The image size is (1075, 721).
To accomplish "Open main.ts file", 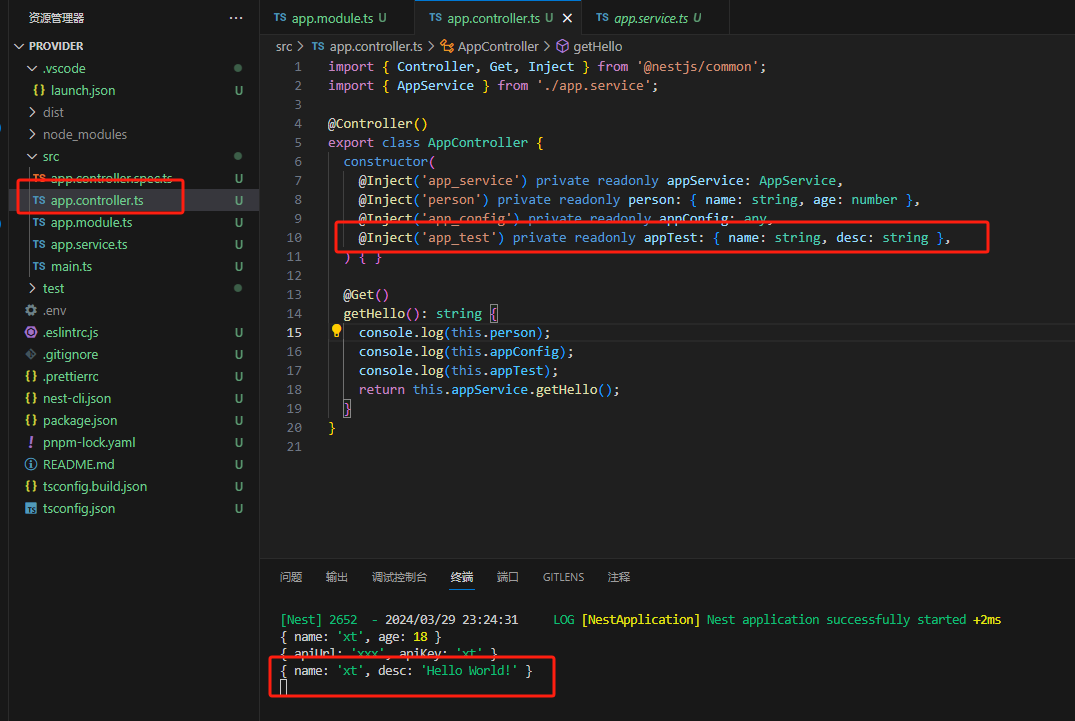I will [71, 267].
